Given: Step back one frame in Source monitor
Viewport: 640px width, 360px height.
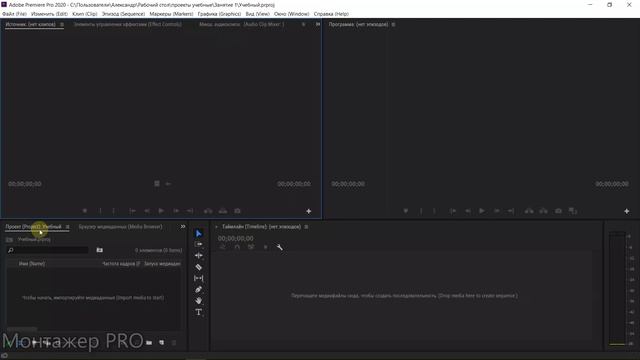Looking at the screenshot, I should pyautogui.click(x=147, y=211).
